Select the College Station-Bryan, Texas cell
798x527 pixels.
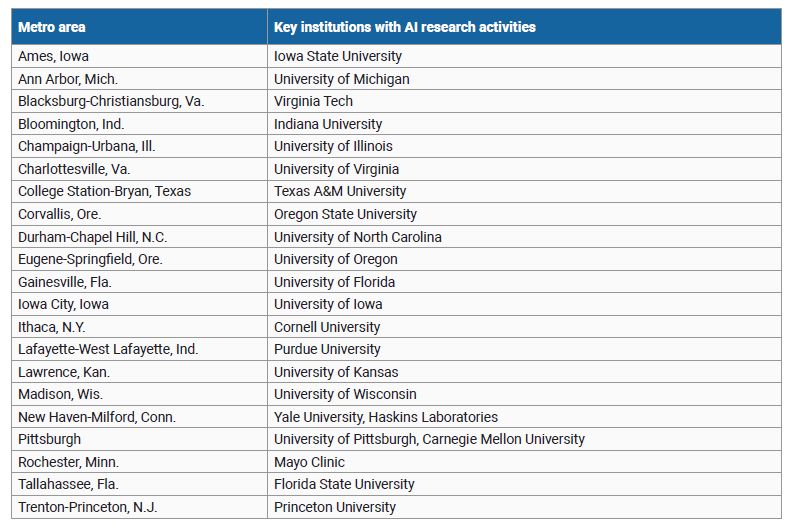(x=104, y=191)
